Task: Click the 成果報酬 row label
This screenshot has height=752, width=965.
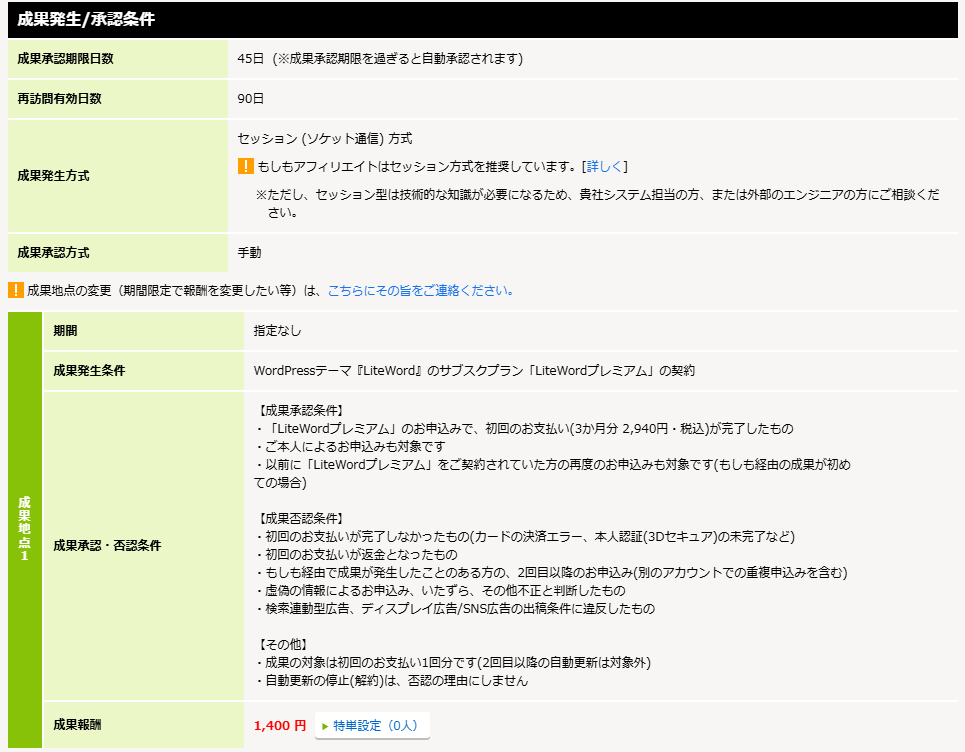Action: 77,725
